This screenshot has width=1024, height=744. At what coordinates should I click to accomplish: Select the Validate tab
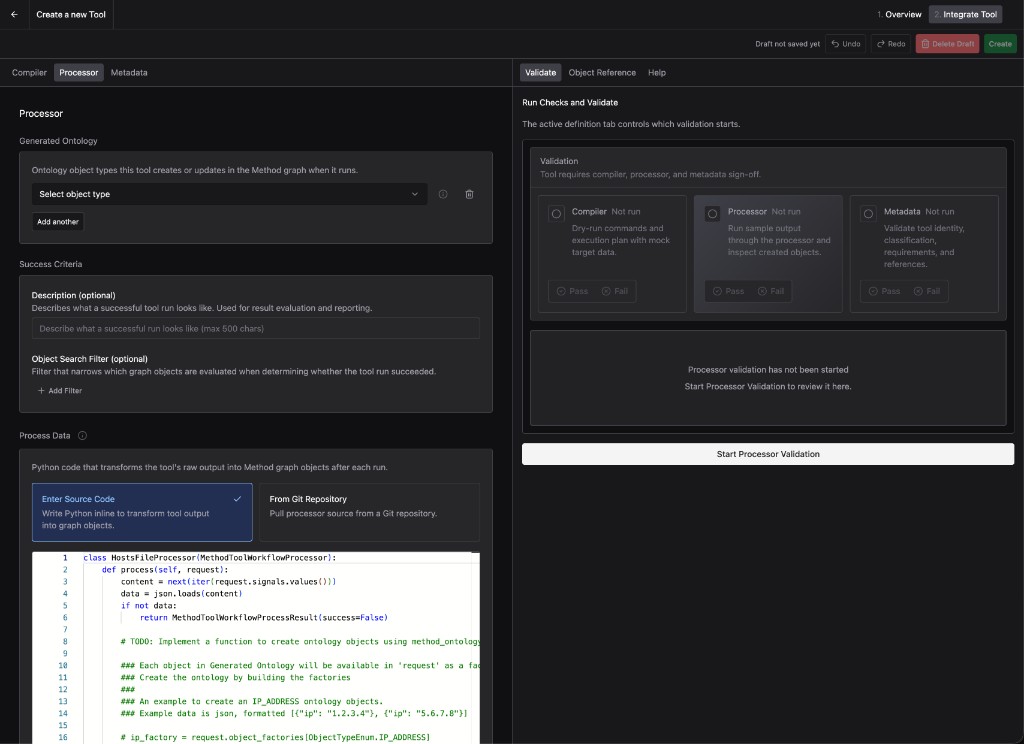[541, 73]
